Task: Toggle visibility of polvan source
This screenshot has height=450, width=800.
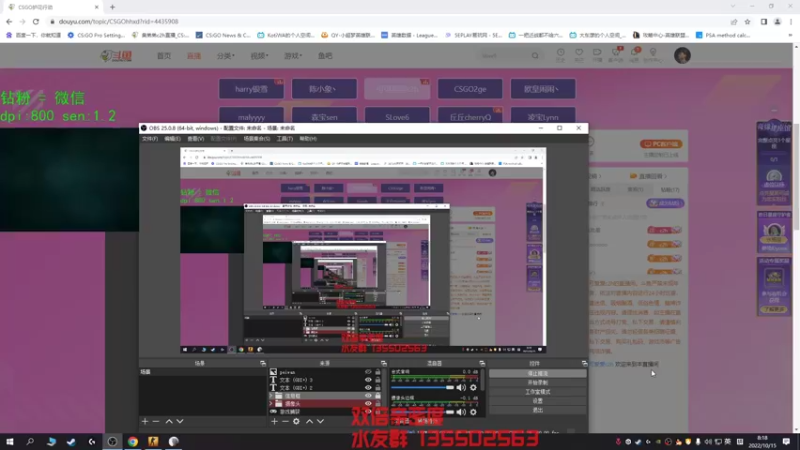Action: click(x=368, y=372)
